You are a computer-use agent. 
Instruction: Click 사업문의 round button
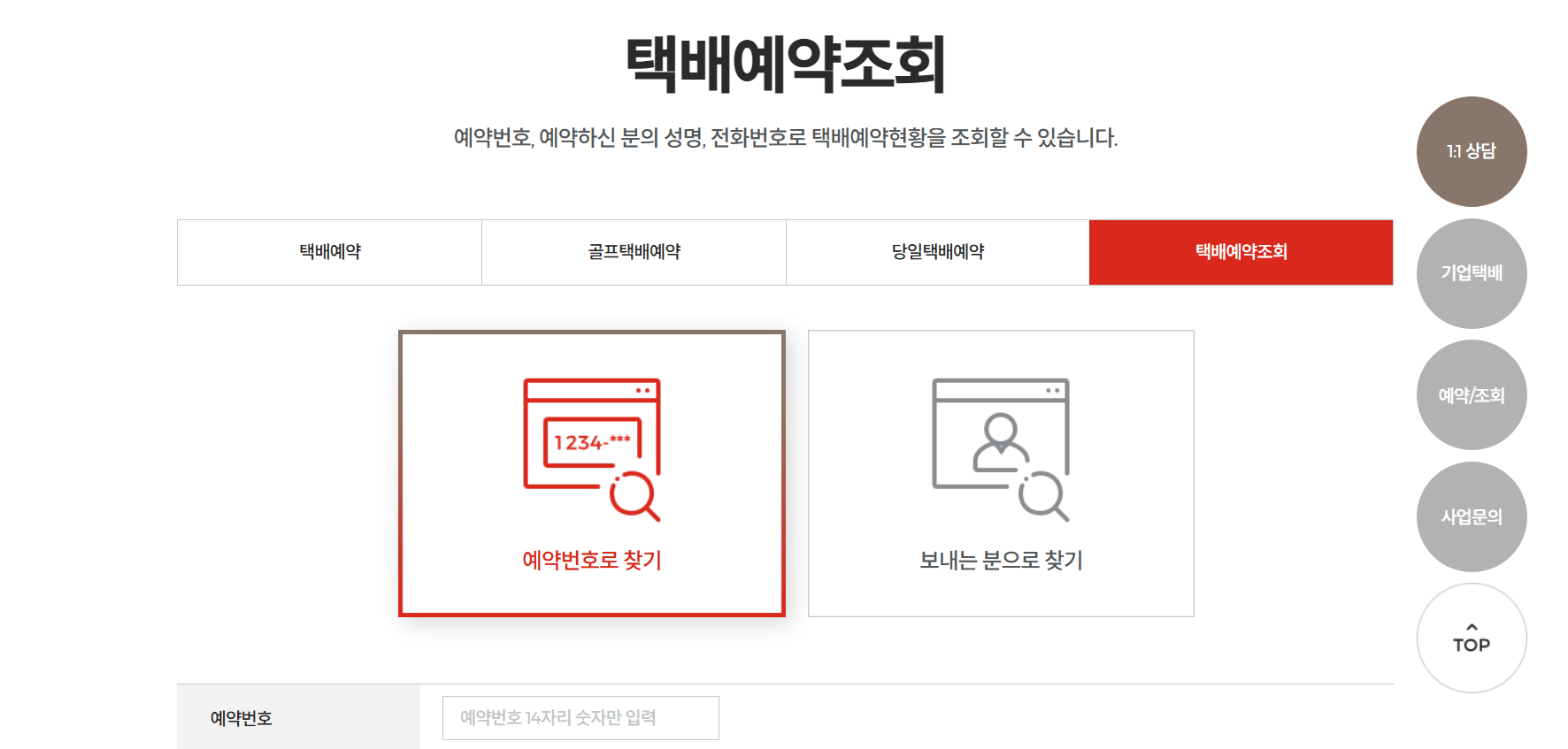click(x=1472, y=516)
